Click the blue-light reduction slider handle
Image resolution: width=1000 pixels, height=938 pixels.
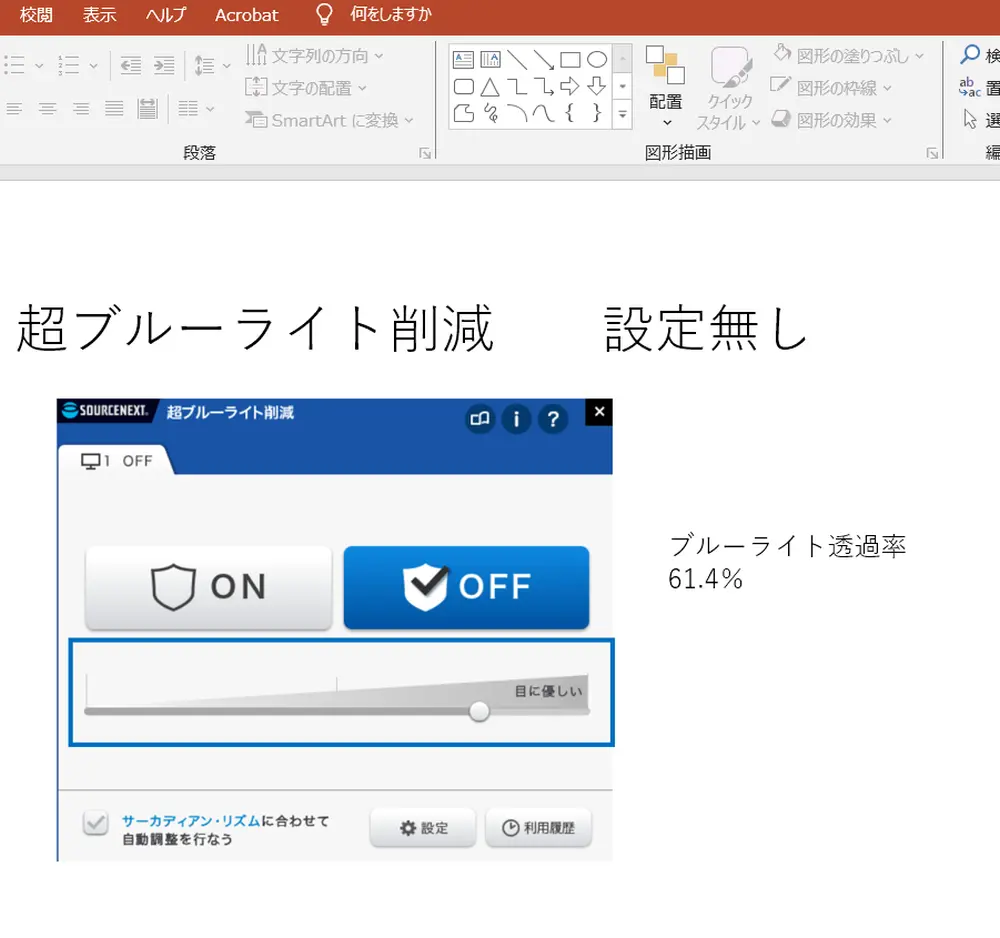[479, 711]
